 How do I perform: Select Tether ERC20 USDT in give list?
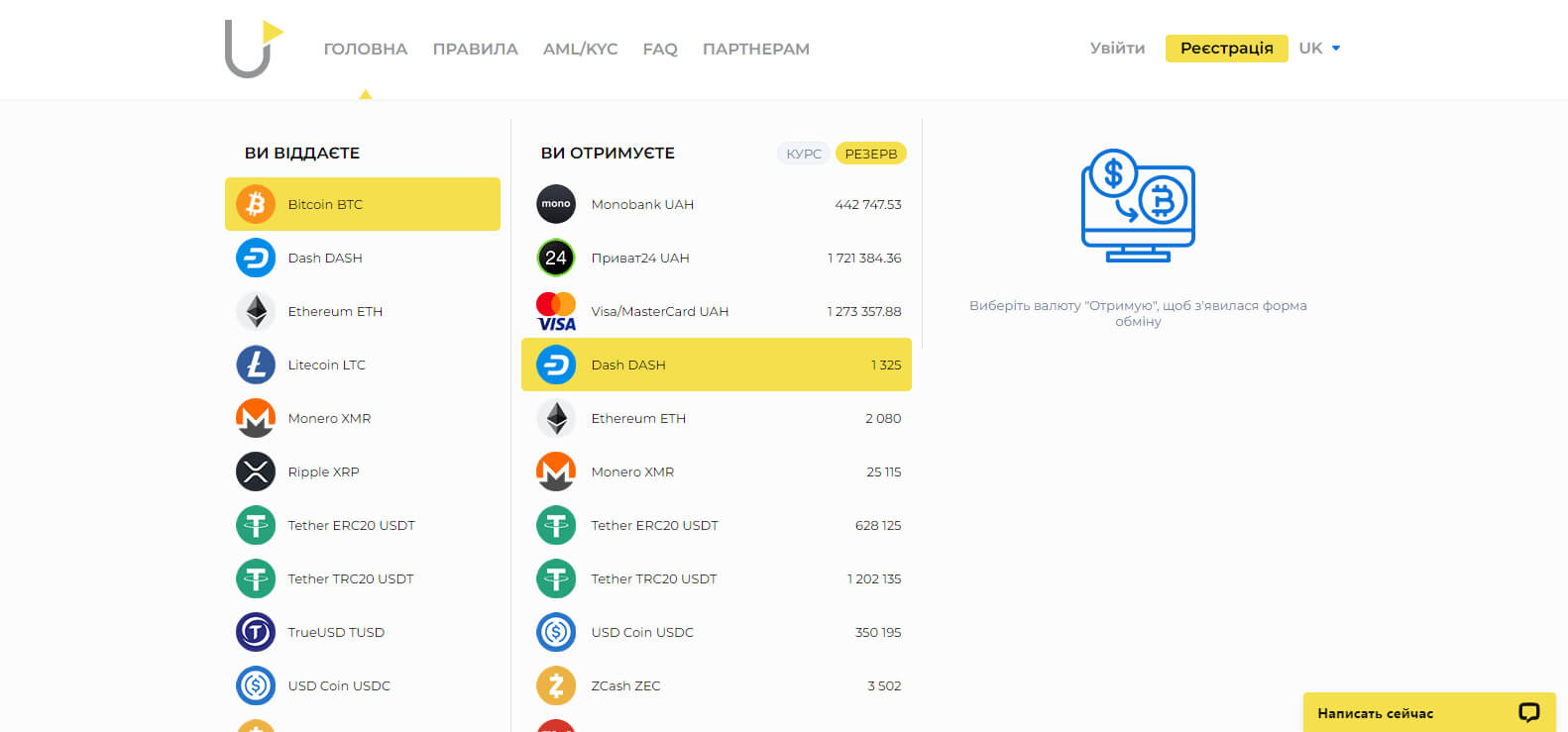352,525
